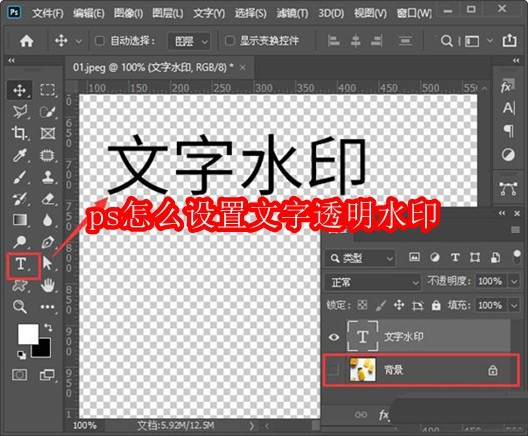The width and height of the screenshot is (528, 436).
Task: Open the blend mode 正常 dropdown
Action: coord(373,282)
